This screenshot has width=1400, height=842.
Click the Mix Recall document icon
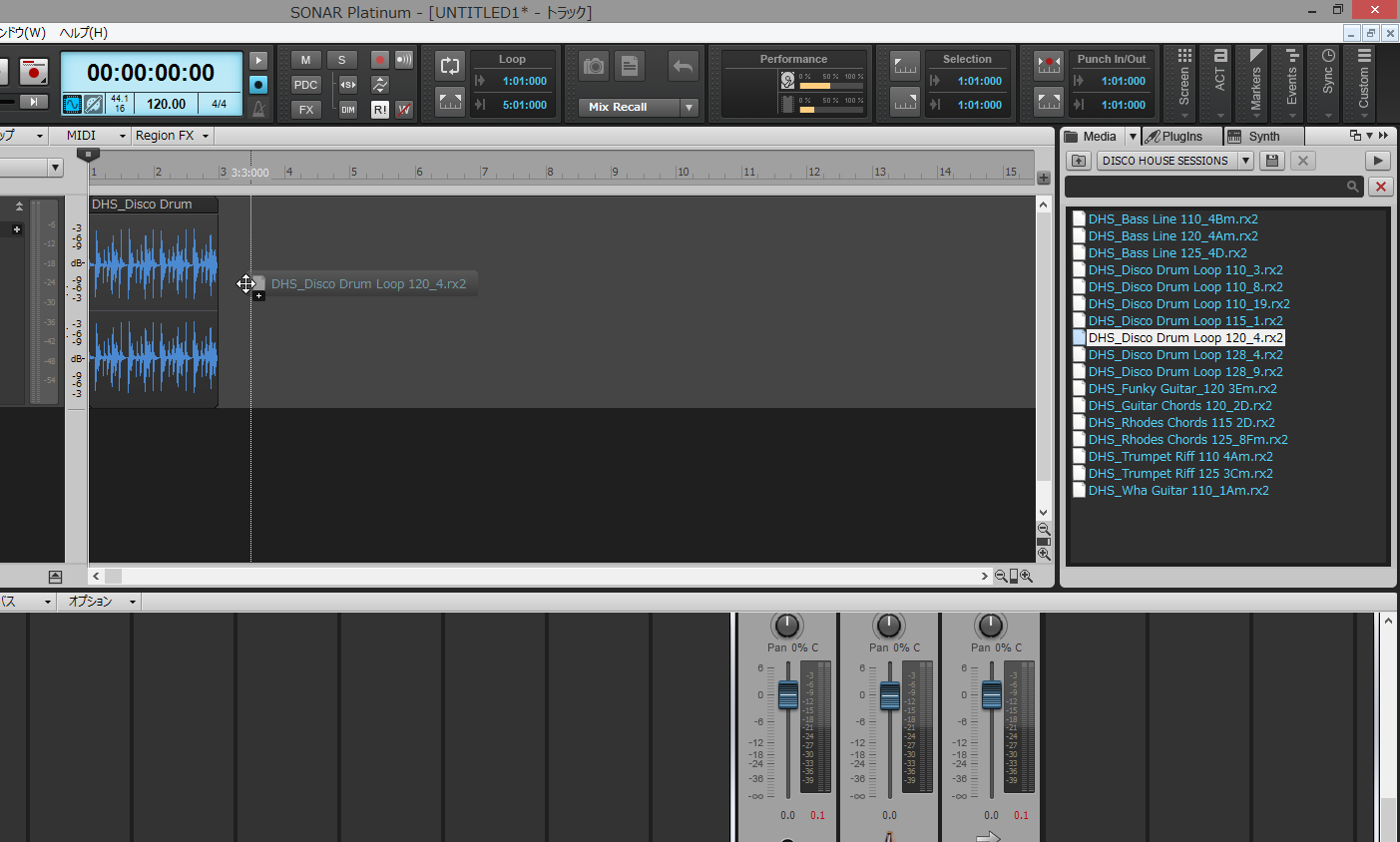630,66
